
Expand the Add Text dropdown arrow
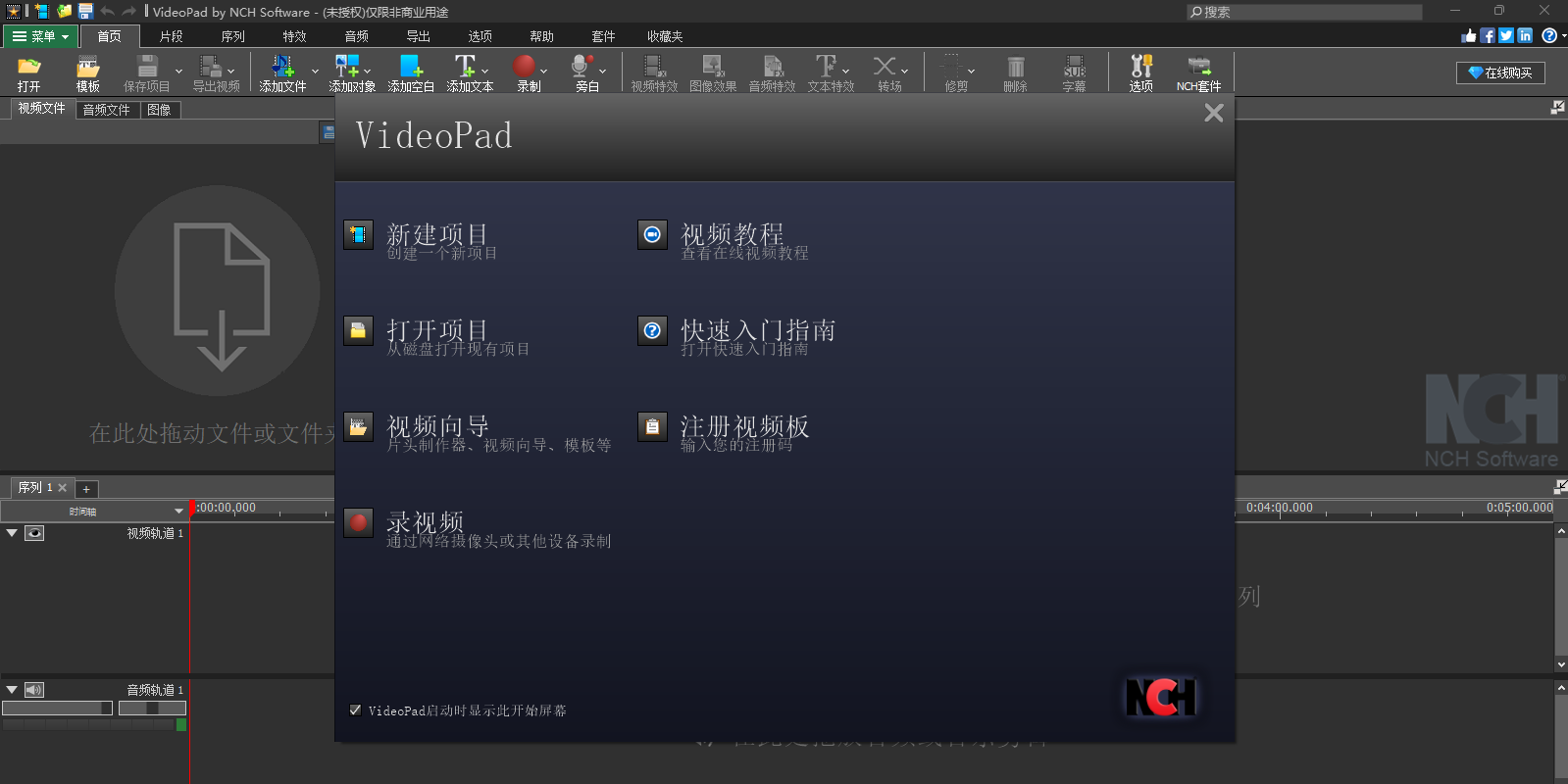coord(484,72)
